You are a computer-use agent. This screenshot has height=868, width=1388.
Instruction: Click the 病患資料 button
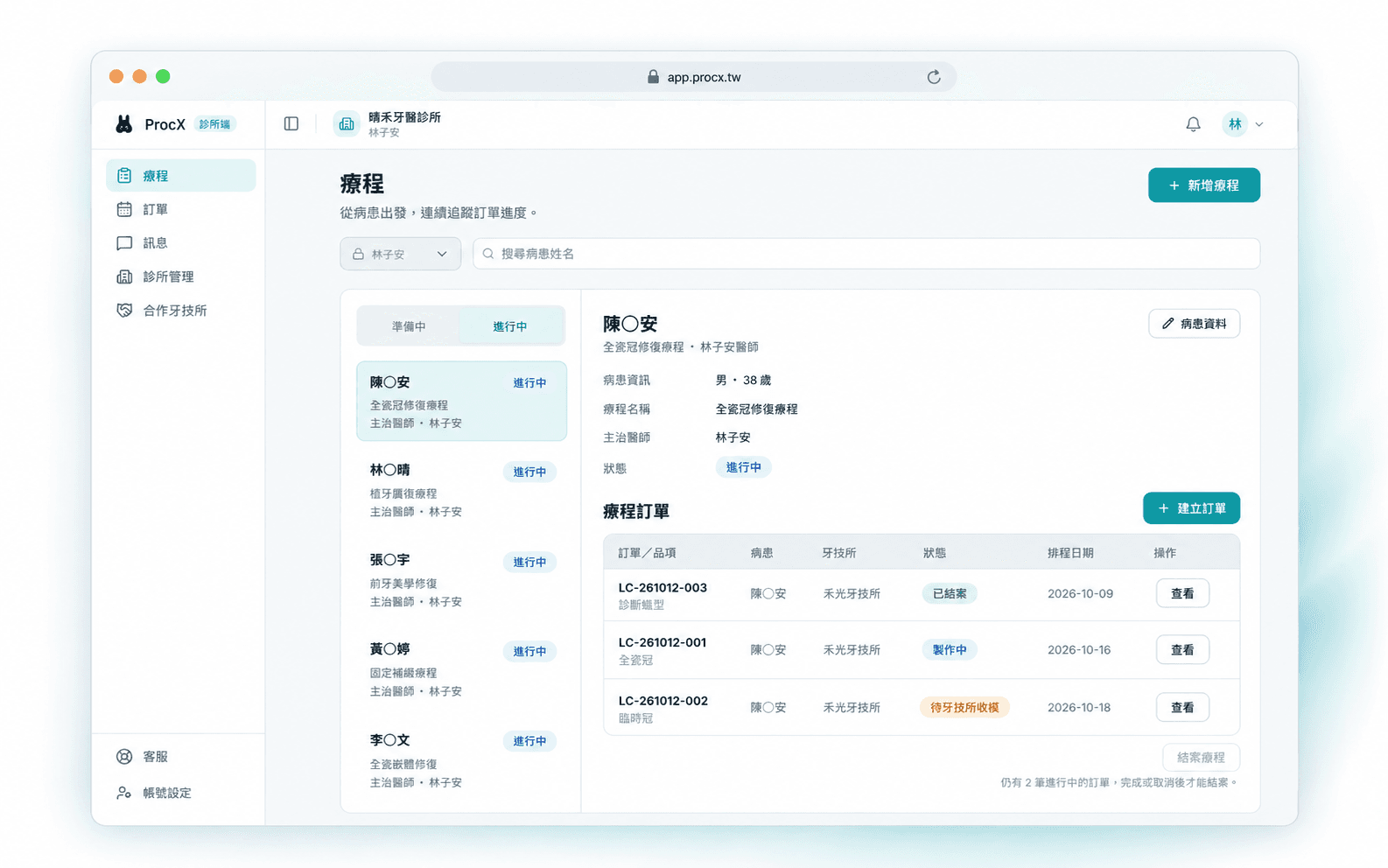(1194, 324)
